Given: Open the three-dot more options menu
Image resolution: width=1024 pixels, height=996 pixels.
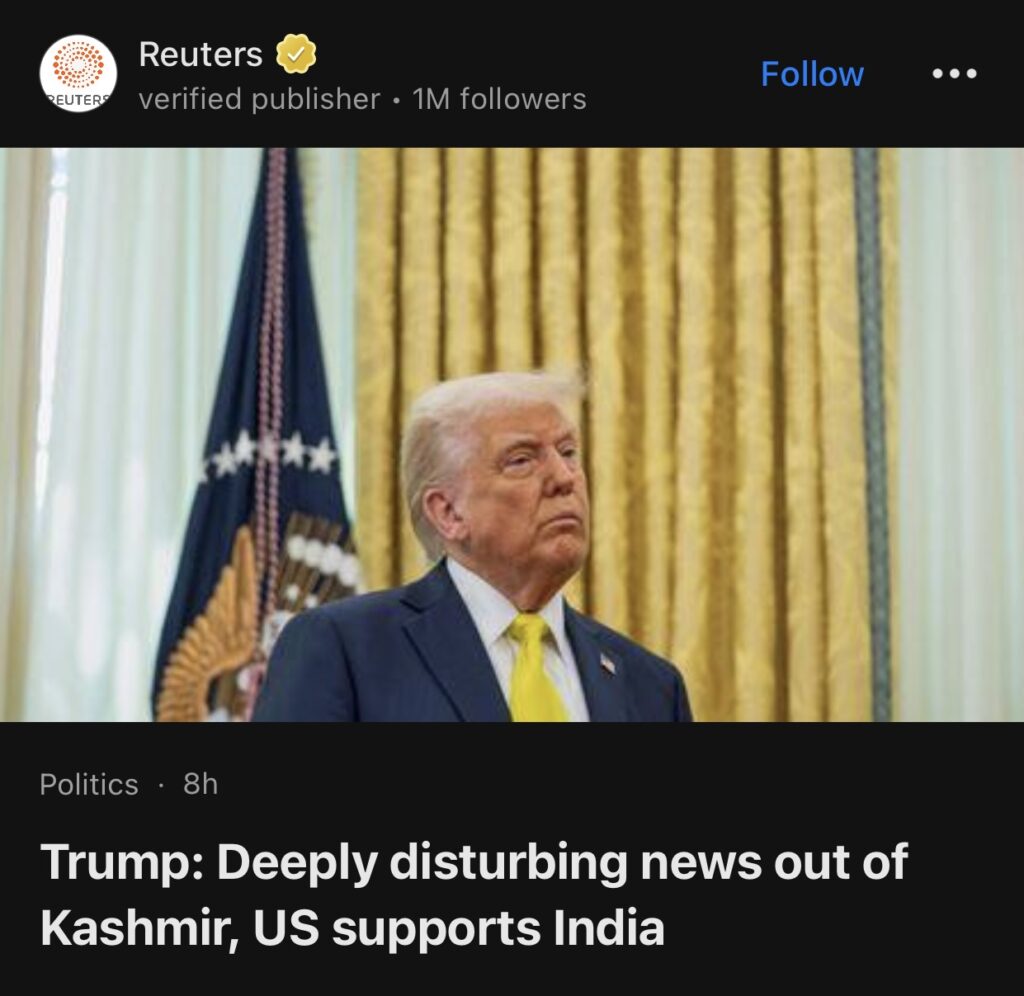Looking at the screenshot, I should (x=954, y=74).
